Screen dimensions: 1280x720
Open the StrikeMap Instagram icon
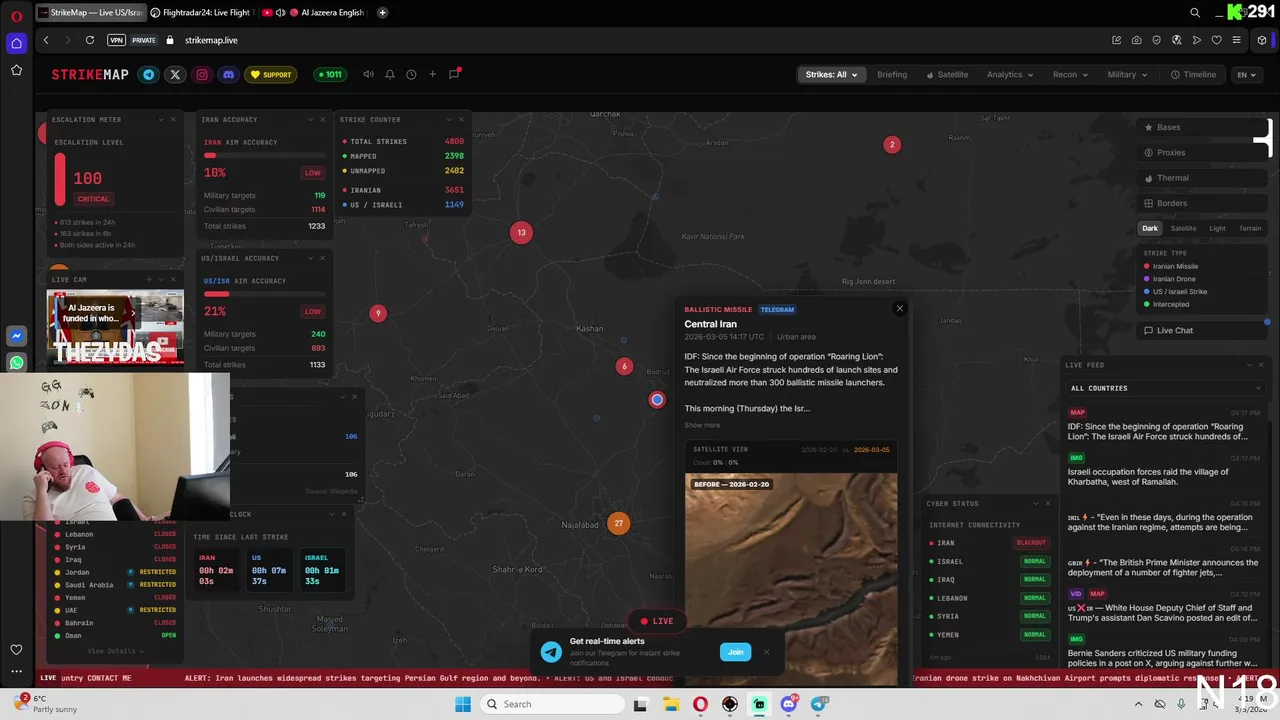(x=202, y=74)
